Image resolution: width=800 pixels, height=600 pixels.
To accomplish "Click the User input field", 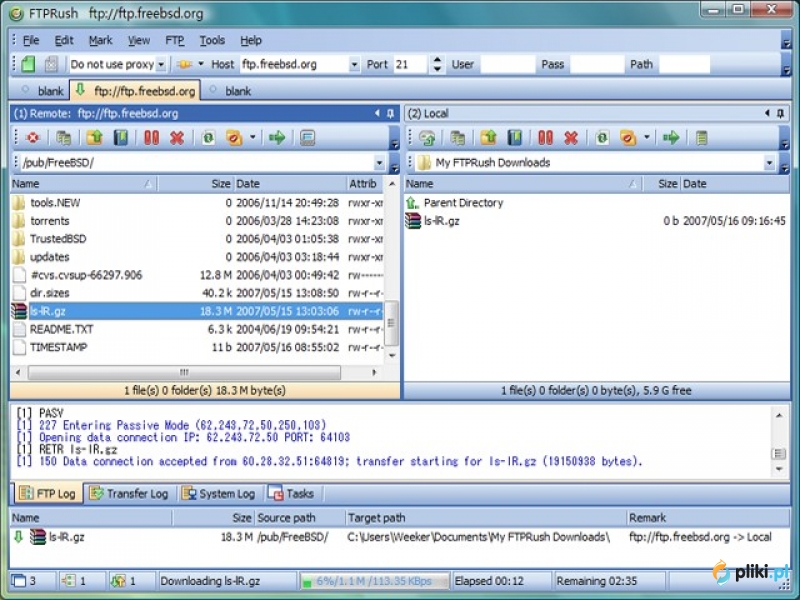I will click(x=508, y=64).
